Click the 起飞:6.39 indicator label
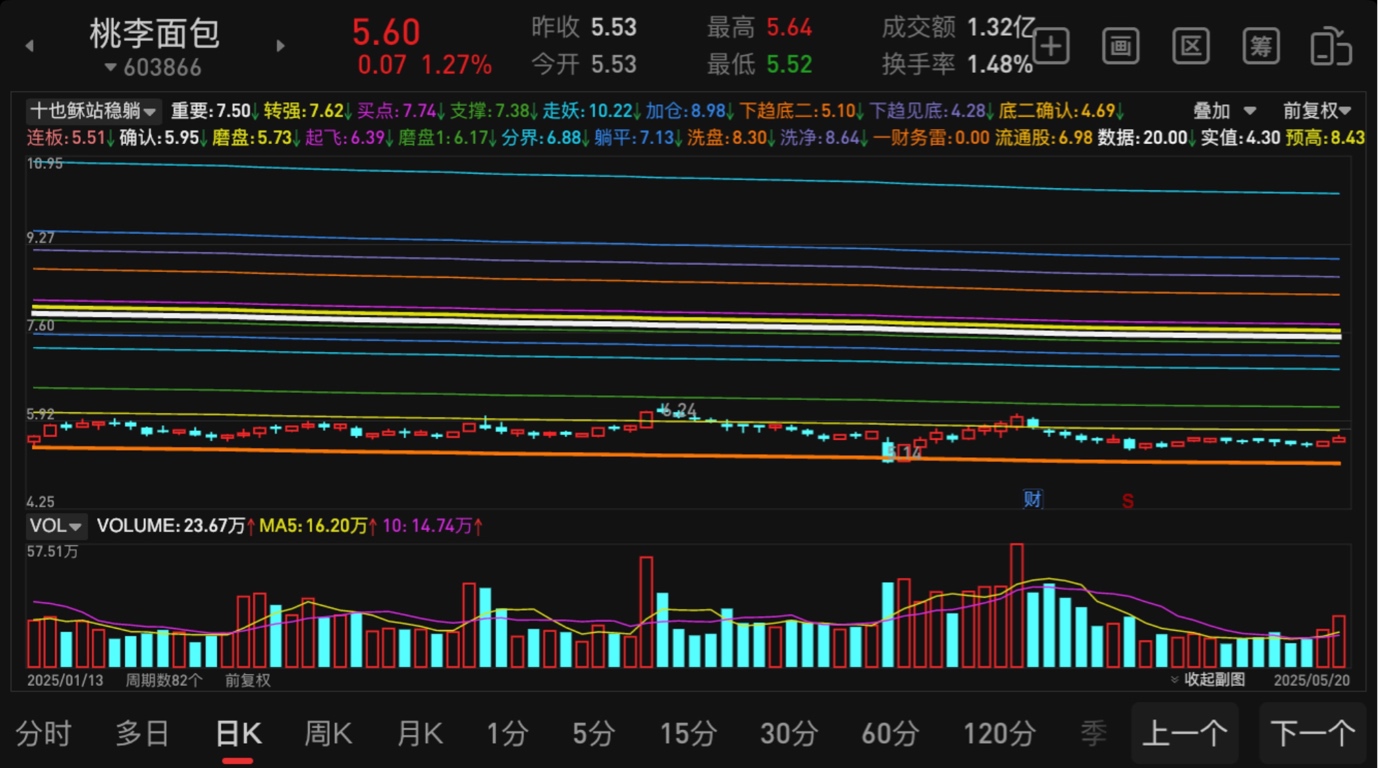The image size is (1378, 768). (x=348, y=138)
